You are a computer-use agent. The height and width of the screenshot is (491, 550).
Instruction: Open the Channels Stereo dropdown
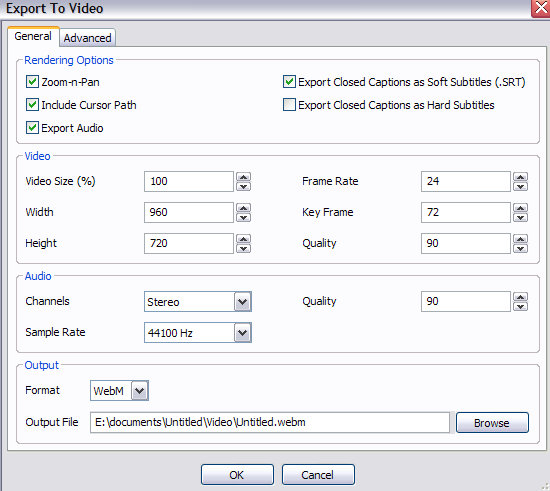point(243,302)
